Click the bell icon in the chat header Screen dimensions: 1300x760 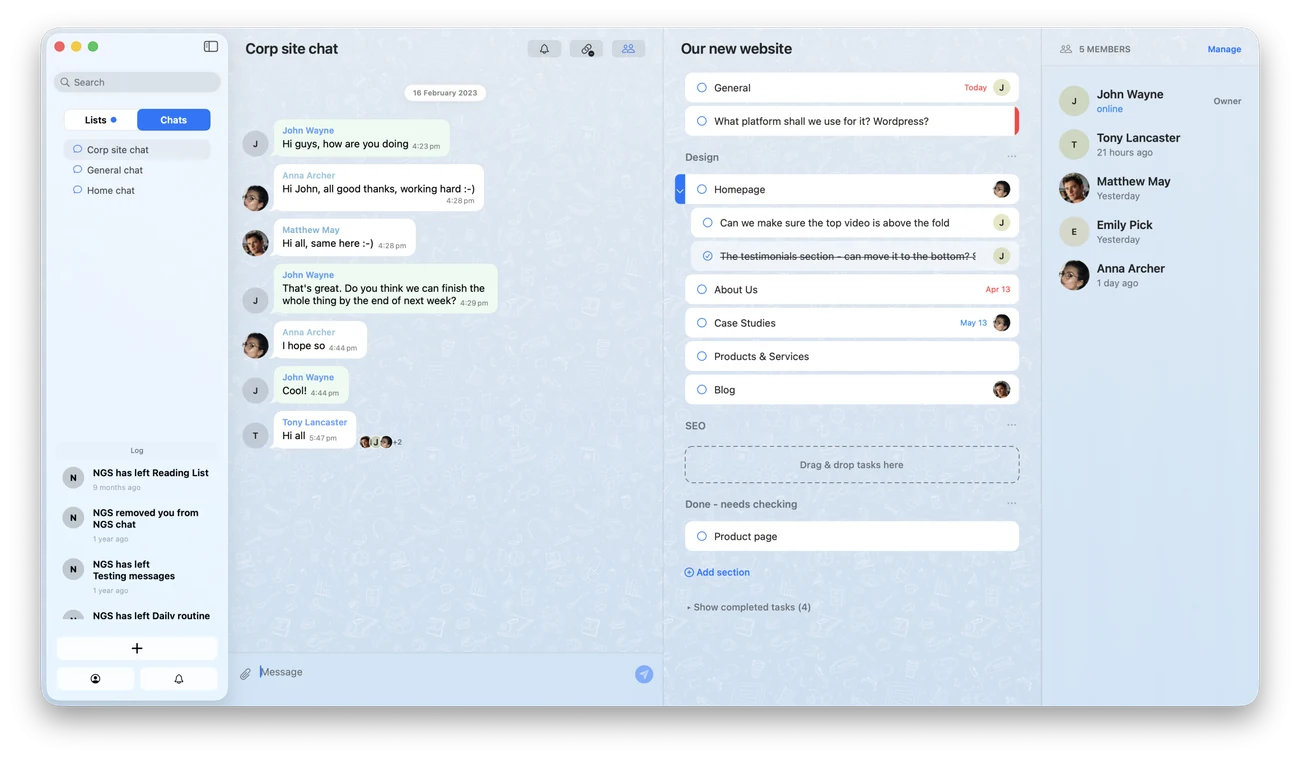(x=544, y=49)
